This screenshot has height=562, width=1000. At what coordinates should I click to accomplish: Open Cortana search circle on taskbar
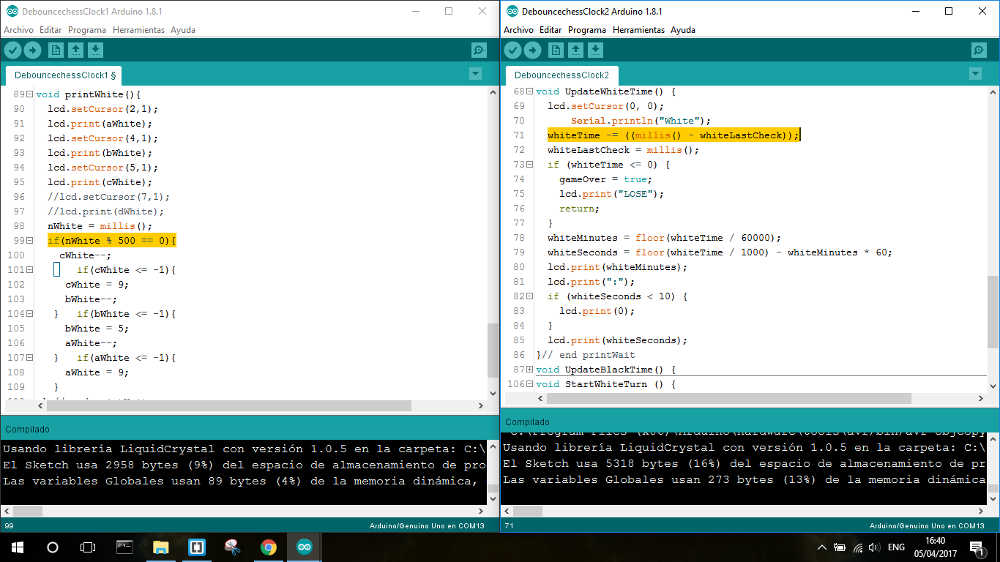pos(52,547)
